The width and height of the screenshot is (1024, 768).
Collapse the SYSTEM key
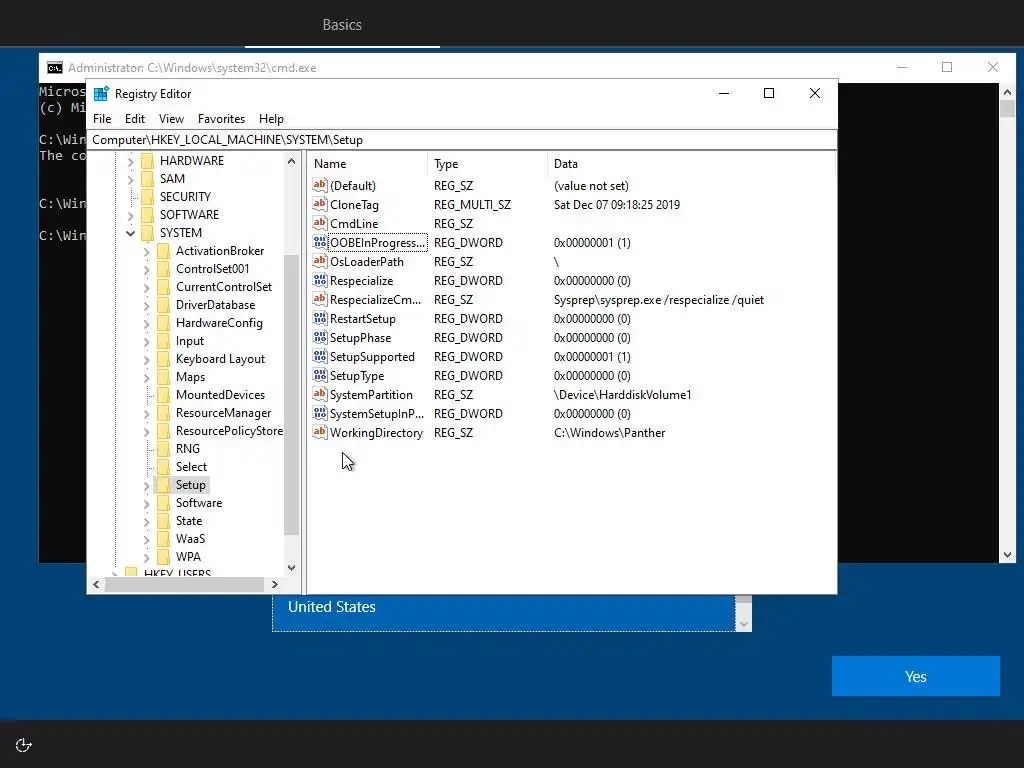click(x=130, y=233)
